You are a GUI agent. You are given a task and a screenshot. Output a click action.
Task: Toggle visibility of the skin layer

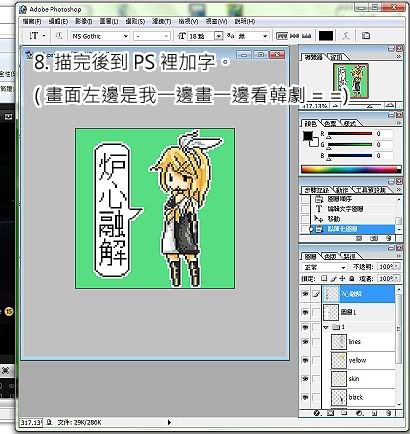pos(305,379)
